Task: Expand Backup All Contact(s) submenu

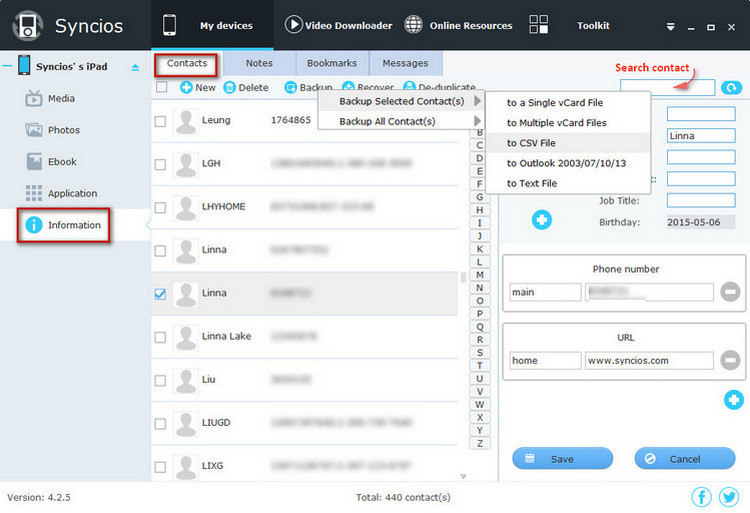Action: tap(401, 121)
